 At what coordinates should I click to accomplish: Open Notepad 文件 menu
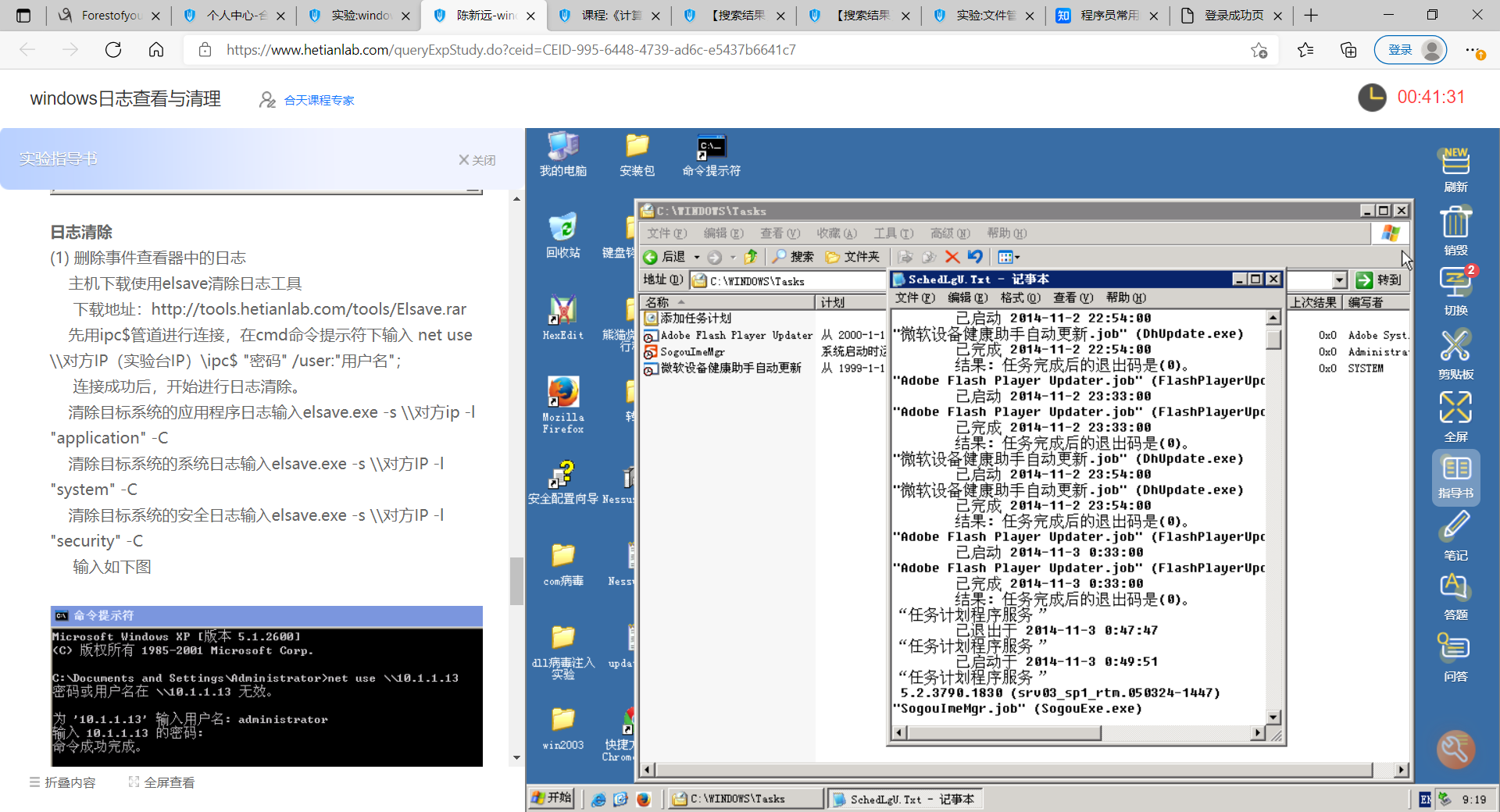pos(915,297)
